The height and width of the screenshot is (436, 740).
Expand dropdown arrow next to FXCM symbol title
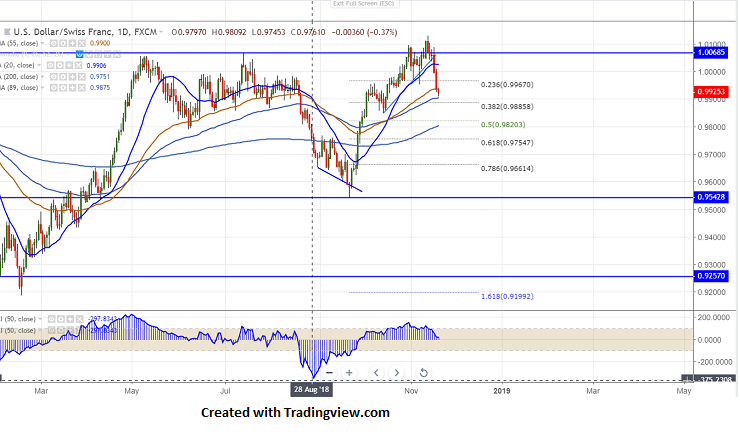[160, 32]
